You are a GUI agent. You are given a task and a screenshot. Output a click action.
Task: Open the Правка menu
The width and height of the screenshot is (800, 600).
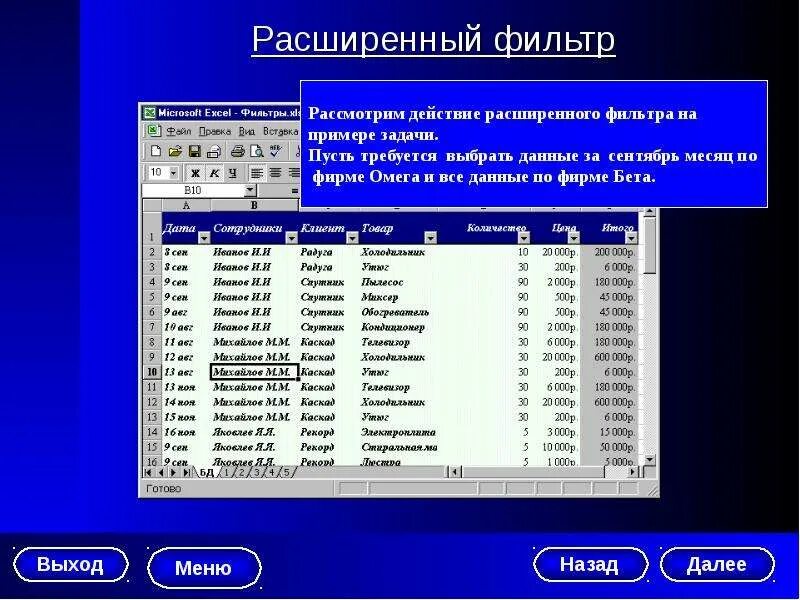(215, 131)
